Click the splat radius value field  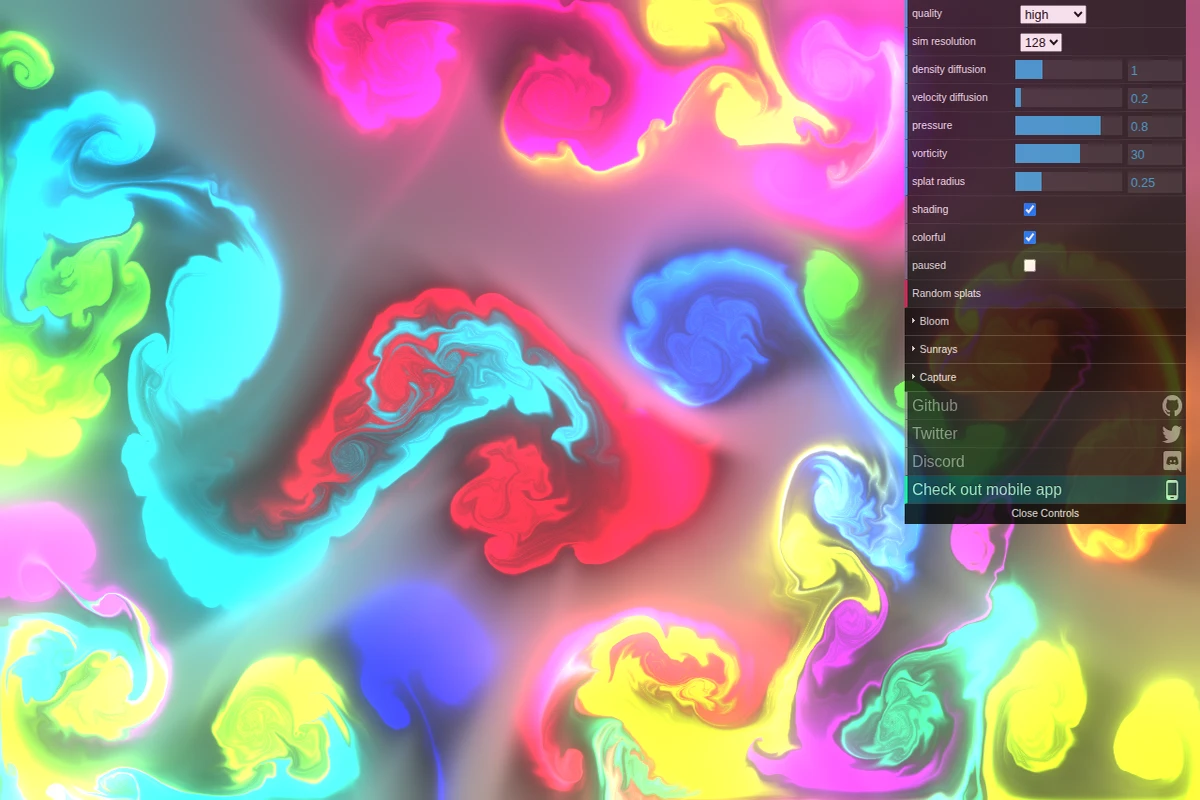pos(1154,182)
